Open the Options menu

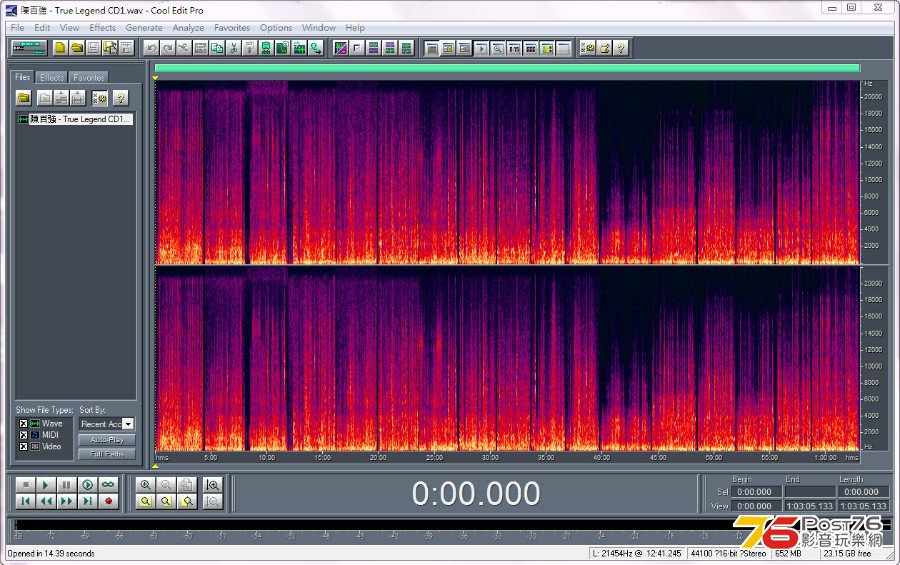[x=276, y=28]
